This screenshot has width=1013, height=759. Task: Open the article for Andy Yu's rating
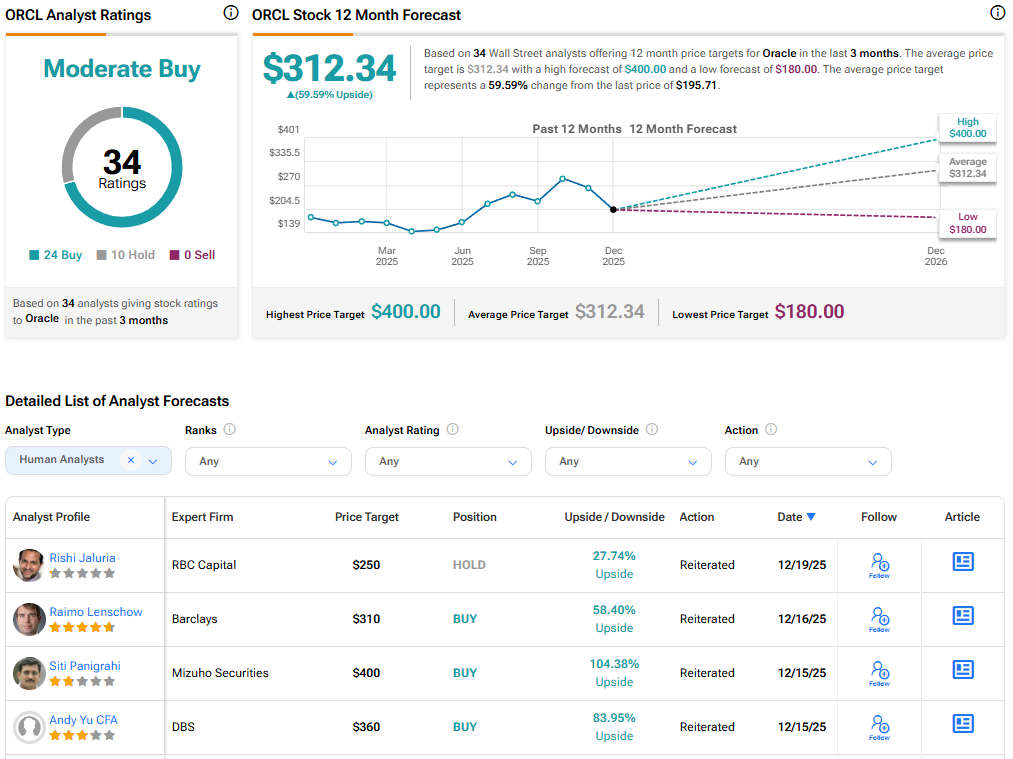962,724
